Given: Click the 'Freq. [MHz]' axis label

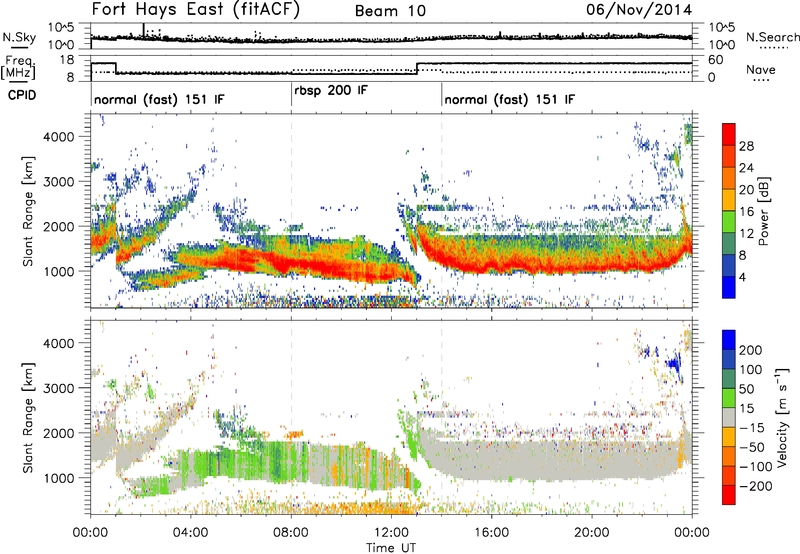Looking at the screenshot, I should tap(18, 67).
